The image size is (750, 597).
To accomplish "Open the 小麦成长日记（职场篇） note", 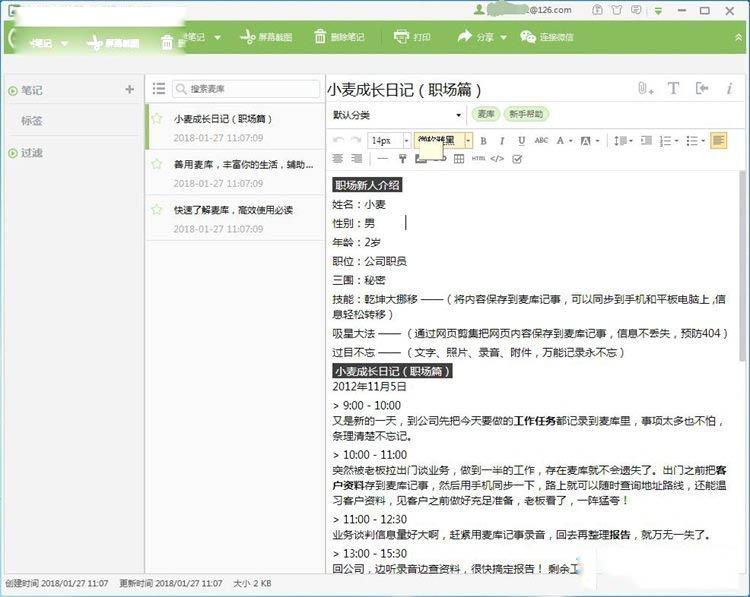I will pyautogui.click(x=236, y=126).
